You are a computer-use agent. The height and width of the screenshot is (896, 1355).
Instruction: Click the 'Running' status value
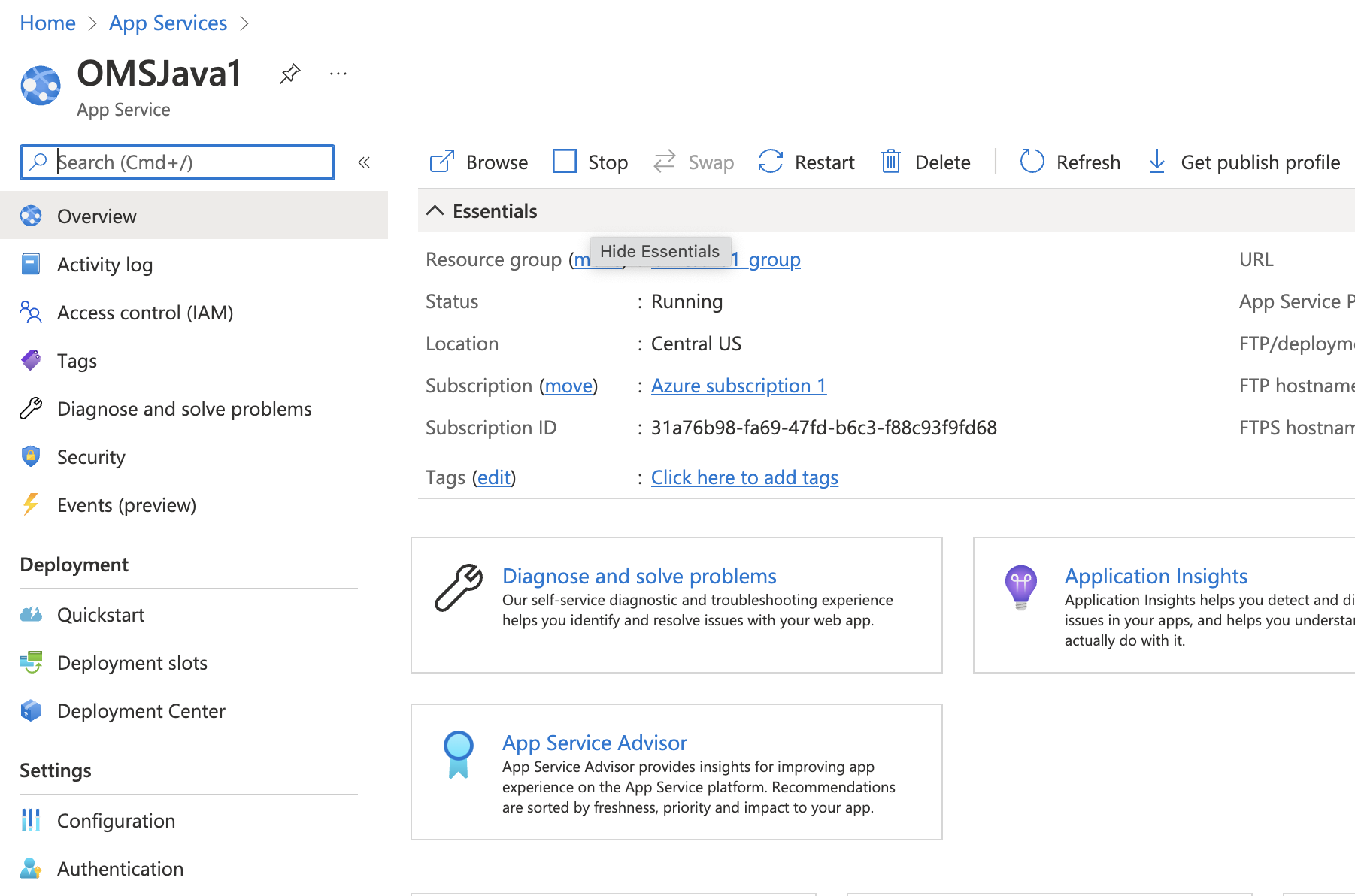tap(687, 301)
